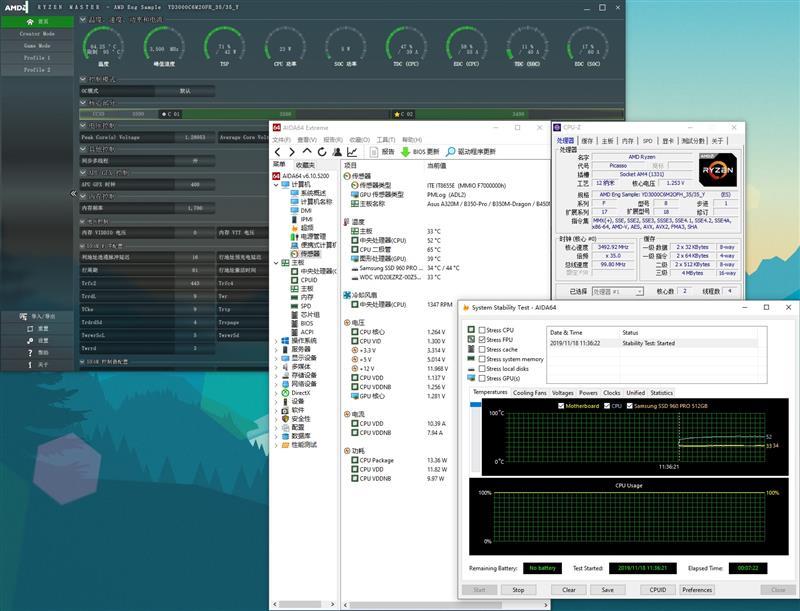Click the settings wrench icon in Ryzen Master sidebar
This screenshot has height=611, width=800.
point(30,341)
